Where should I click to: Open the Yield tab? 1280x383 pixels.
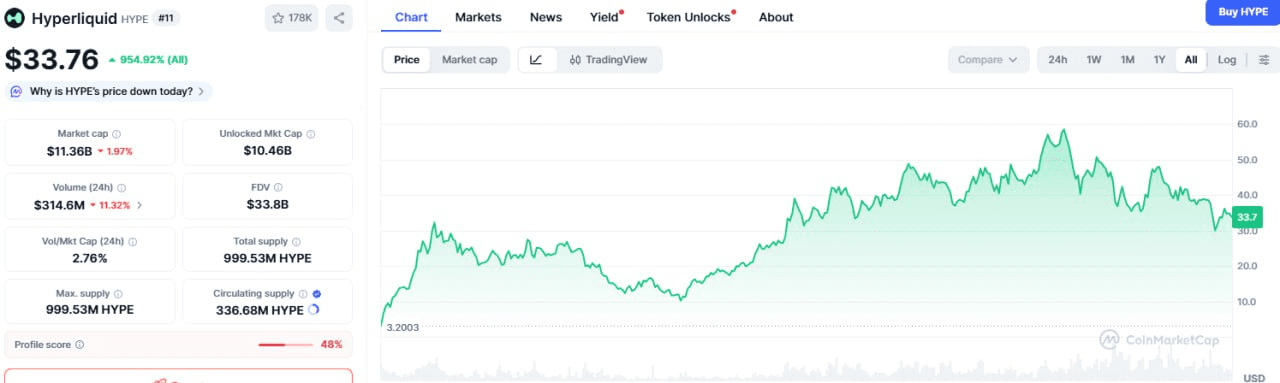(x=605, y=17)
